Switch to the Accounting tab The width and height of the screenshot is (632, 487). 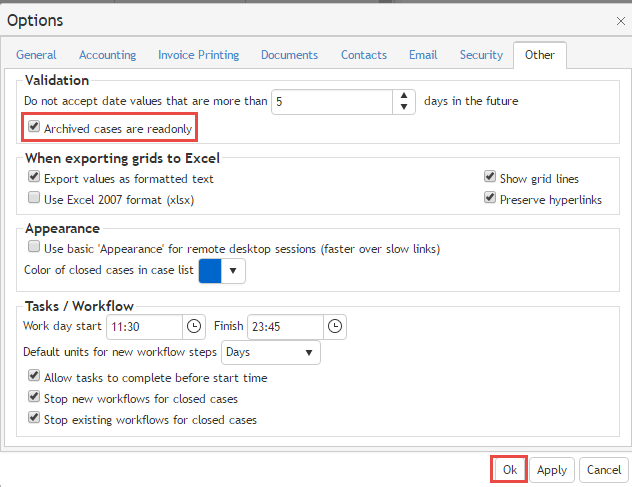coord(107,55)
